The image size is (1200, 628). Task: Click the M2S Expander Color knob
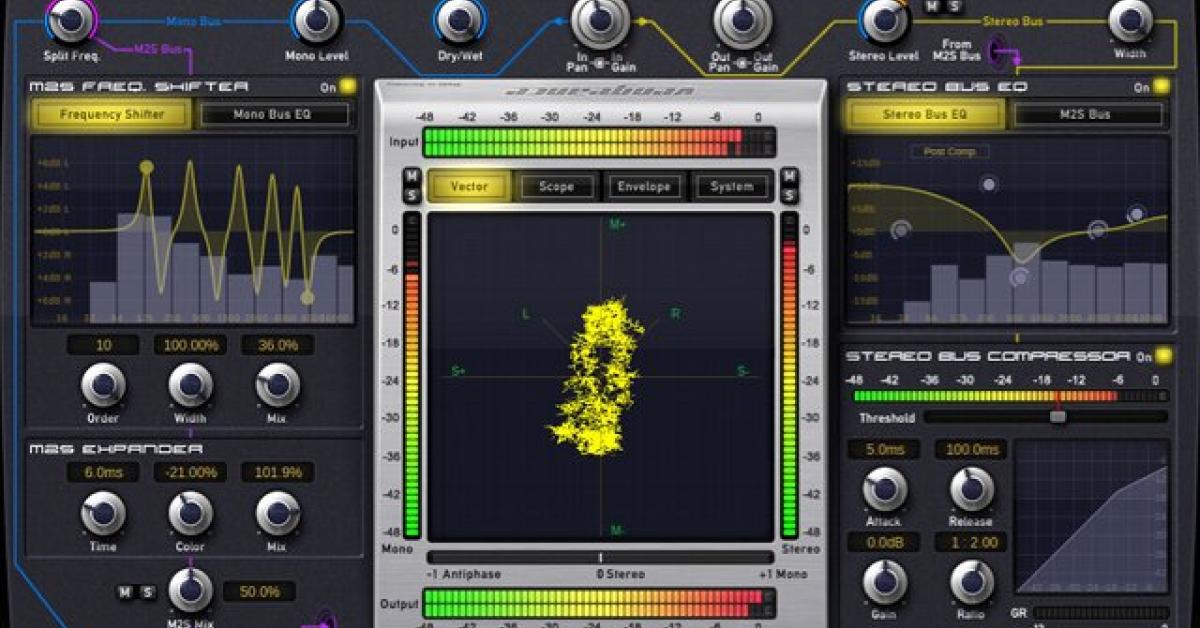(190, 513)
